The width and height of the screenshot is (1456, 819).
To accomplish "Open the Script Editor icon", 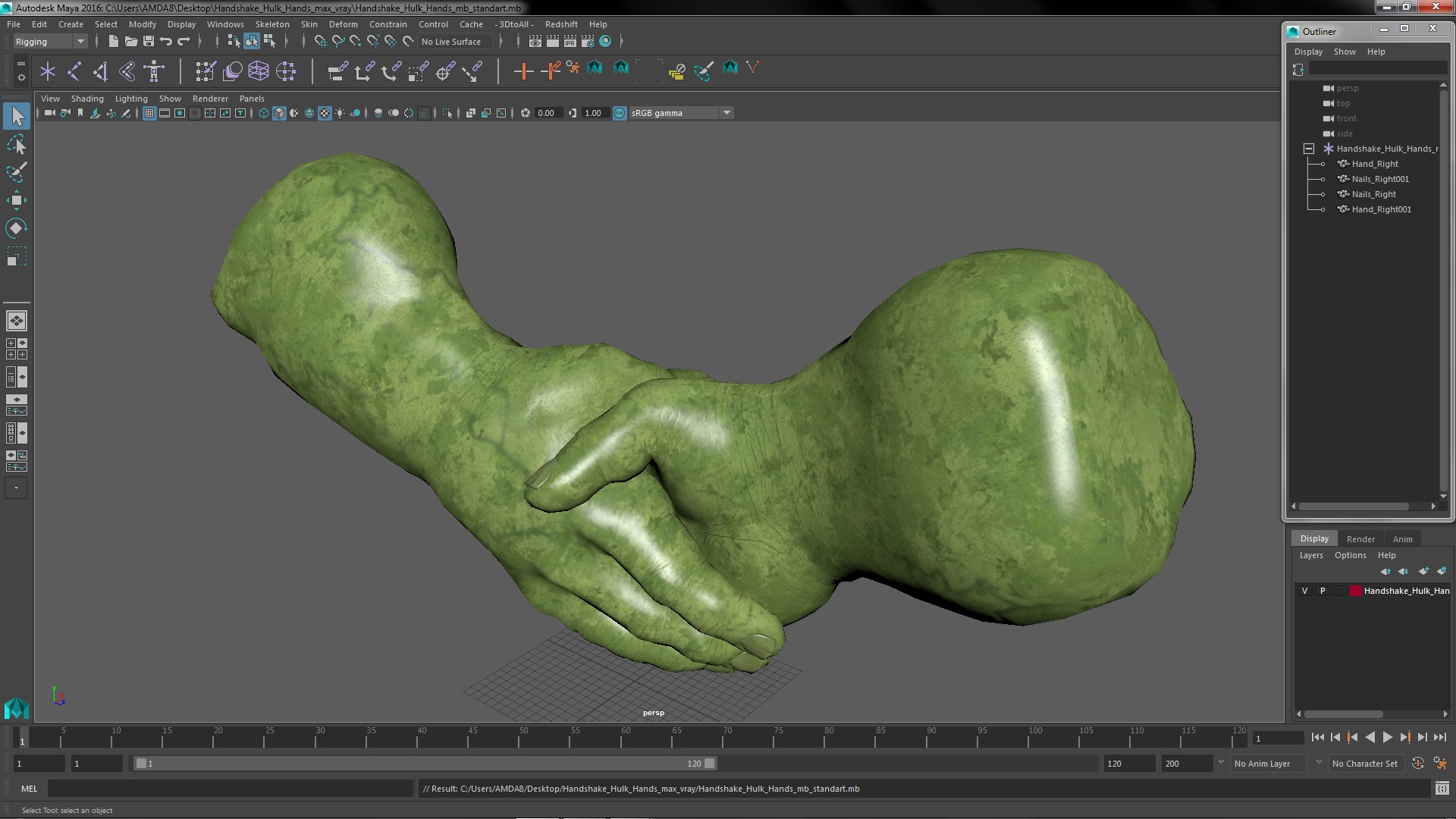I will [1442, 789].
